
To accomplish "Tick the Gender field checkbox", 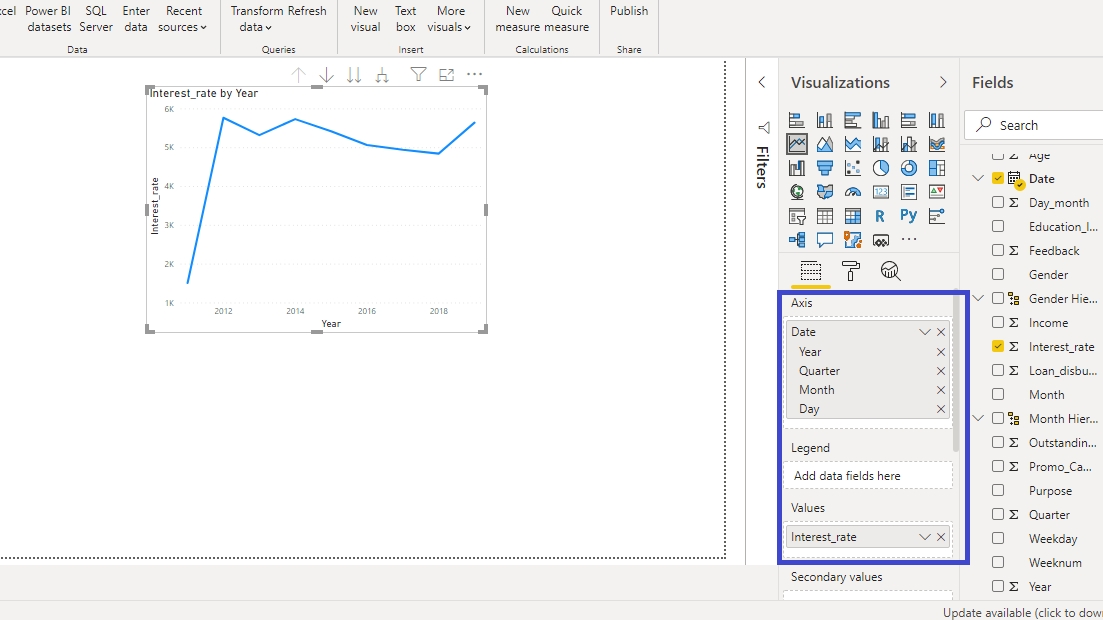I will click(x=998, y=275).
